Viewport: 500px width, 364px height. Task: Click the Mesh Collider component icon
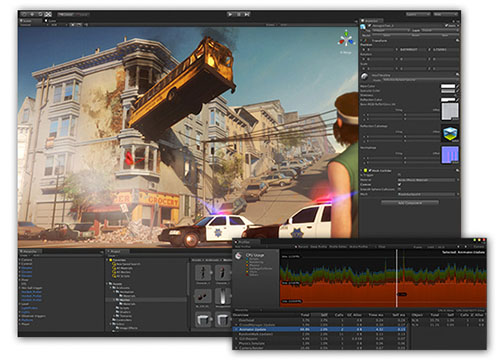[x=366, y=170]
